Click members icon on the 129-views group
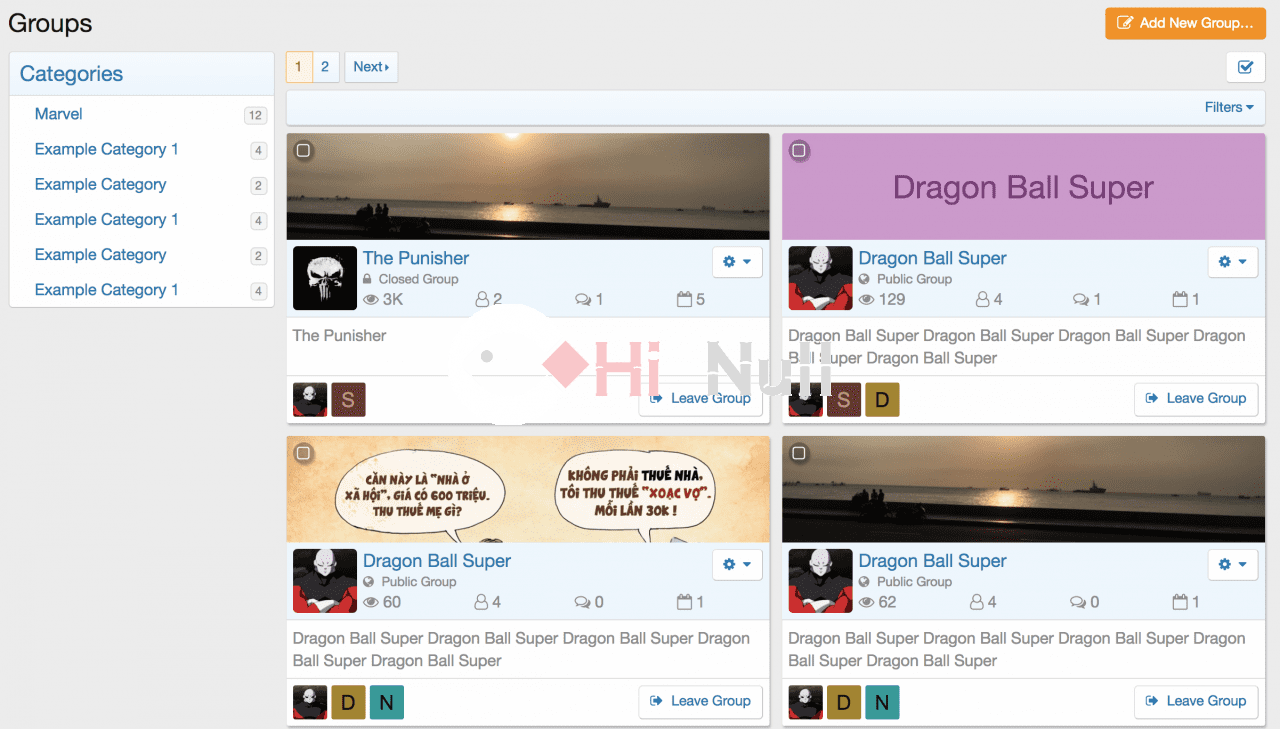 coord(982,299)
